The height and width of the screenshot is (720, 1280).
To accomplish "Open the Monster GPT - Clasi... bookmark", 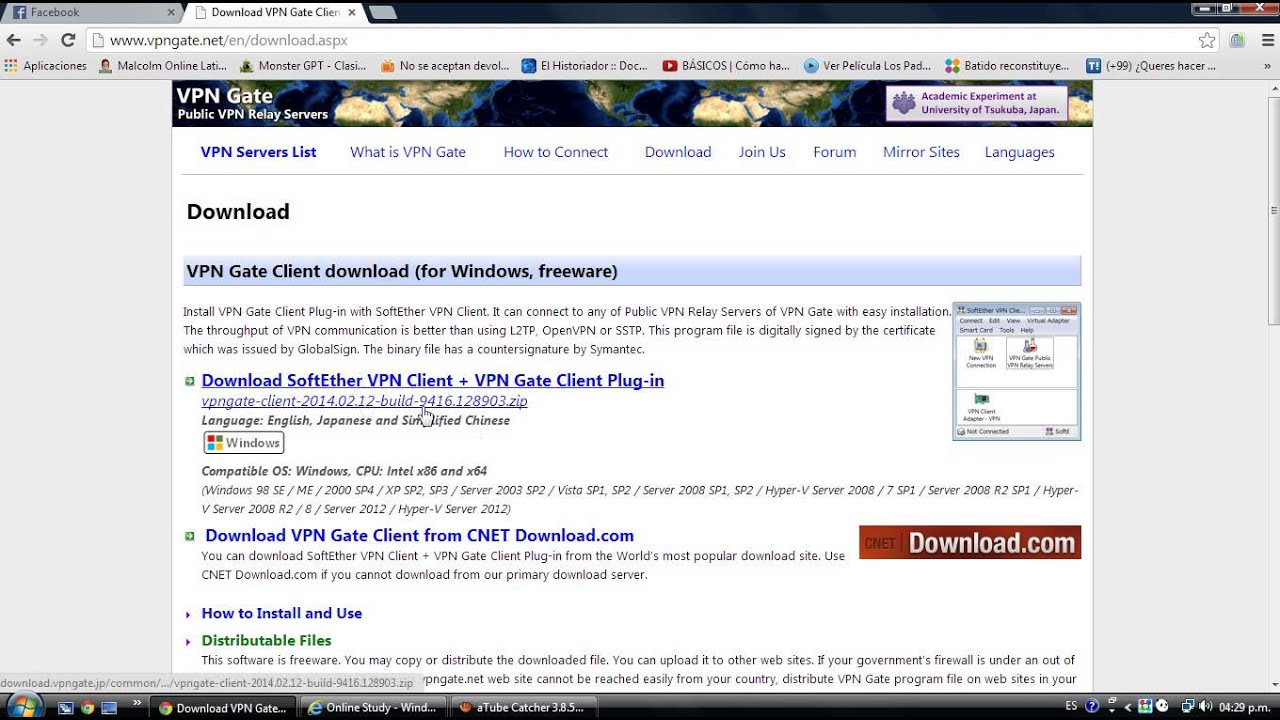I will click(303, 66).
